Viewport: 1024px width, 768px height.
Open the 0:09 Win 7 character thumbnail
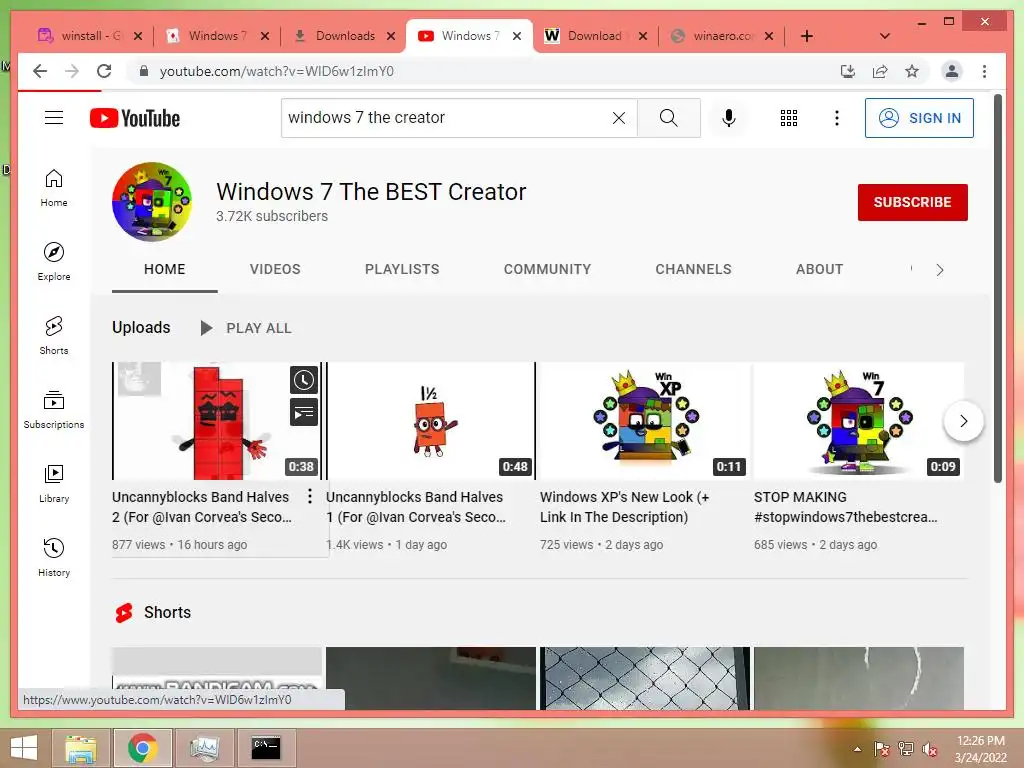point(859,421)
